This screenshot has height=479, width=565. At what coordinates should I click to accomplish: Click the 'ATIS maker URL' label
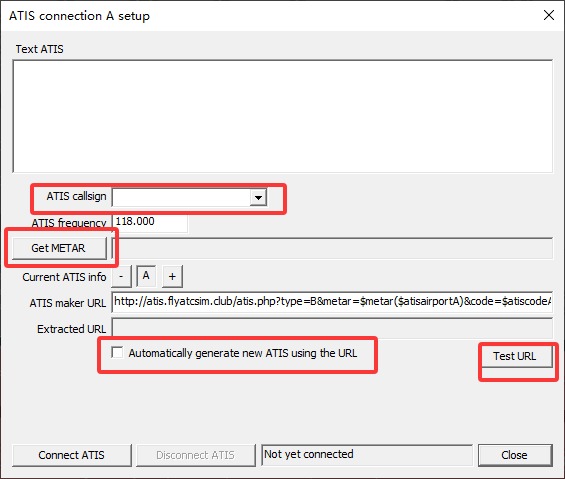(68, 303)
